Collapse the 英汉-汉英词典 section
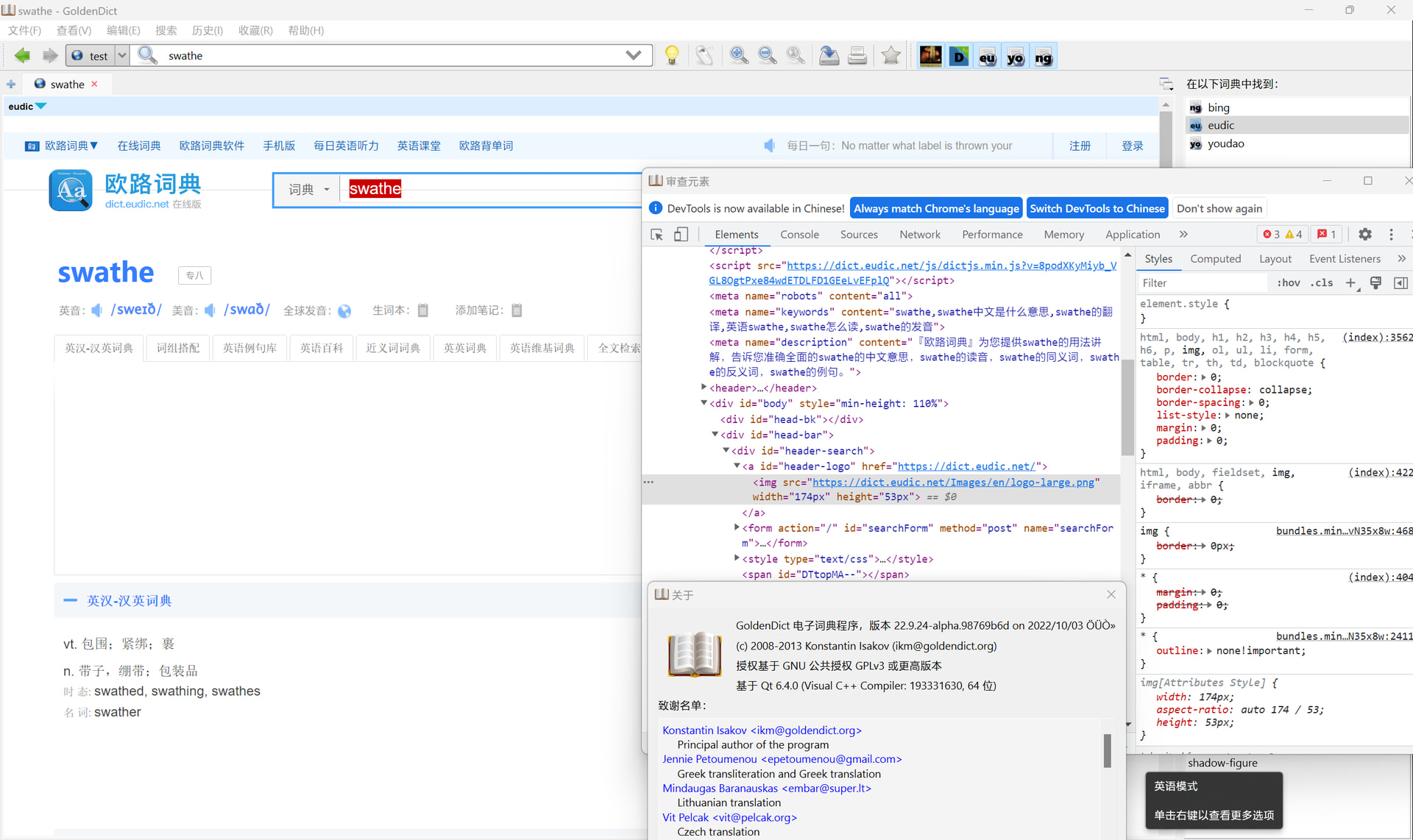This screenshot has height=840, width=1413. (x=71, y=600)
